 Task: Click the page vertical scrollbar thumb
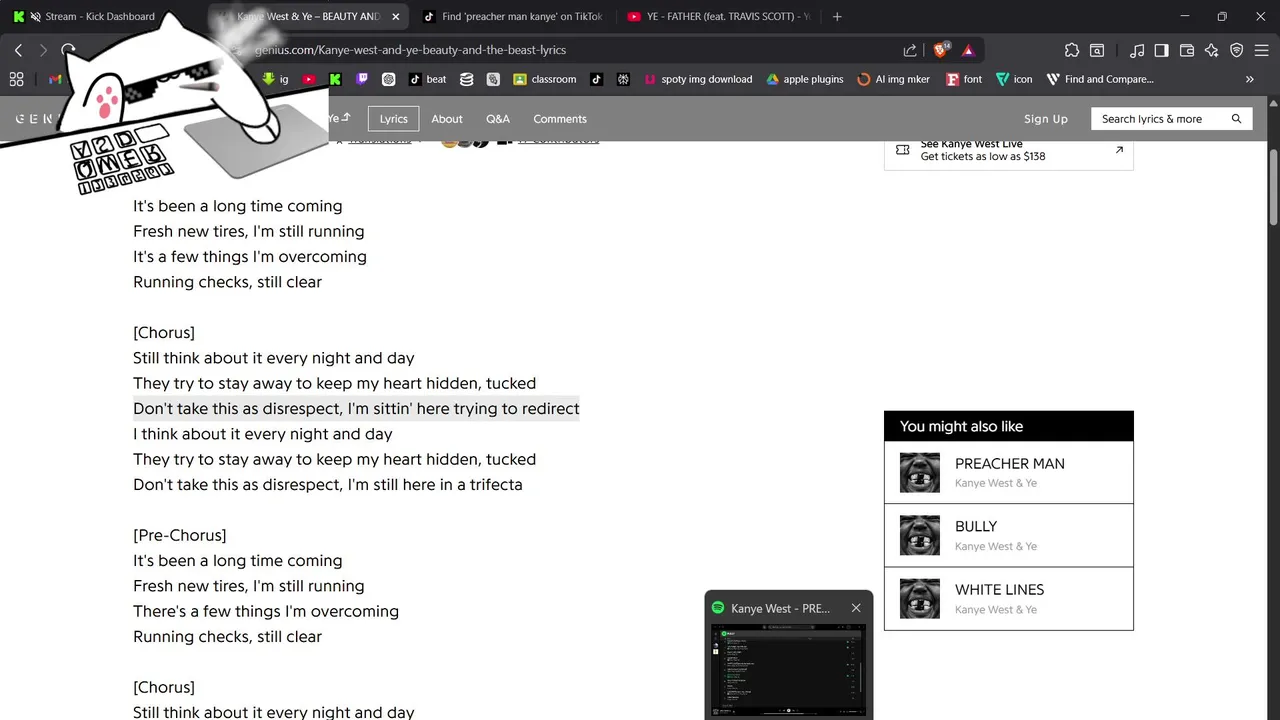pyautogui.click(x=1273, y=188)
